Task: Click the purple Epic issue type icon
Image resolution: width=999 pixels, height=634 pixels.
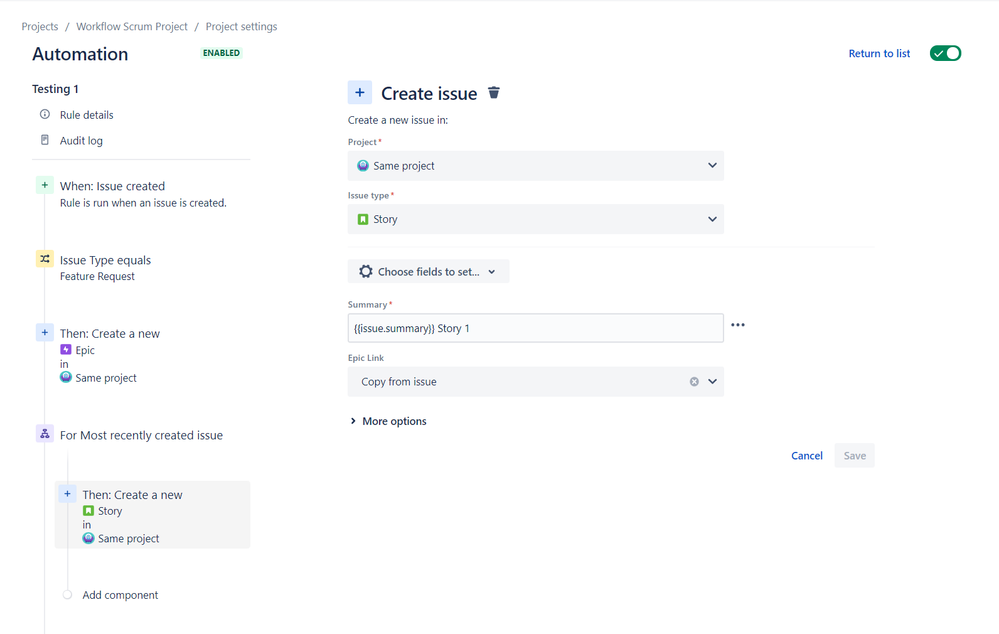Action: coord(66,350)
